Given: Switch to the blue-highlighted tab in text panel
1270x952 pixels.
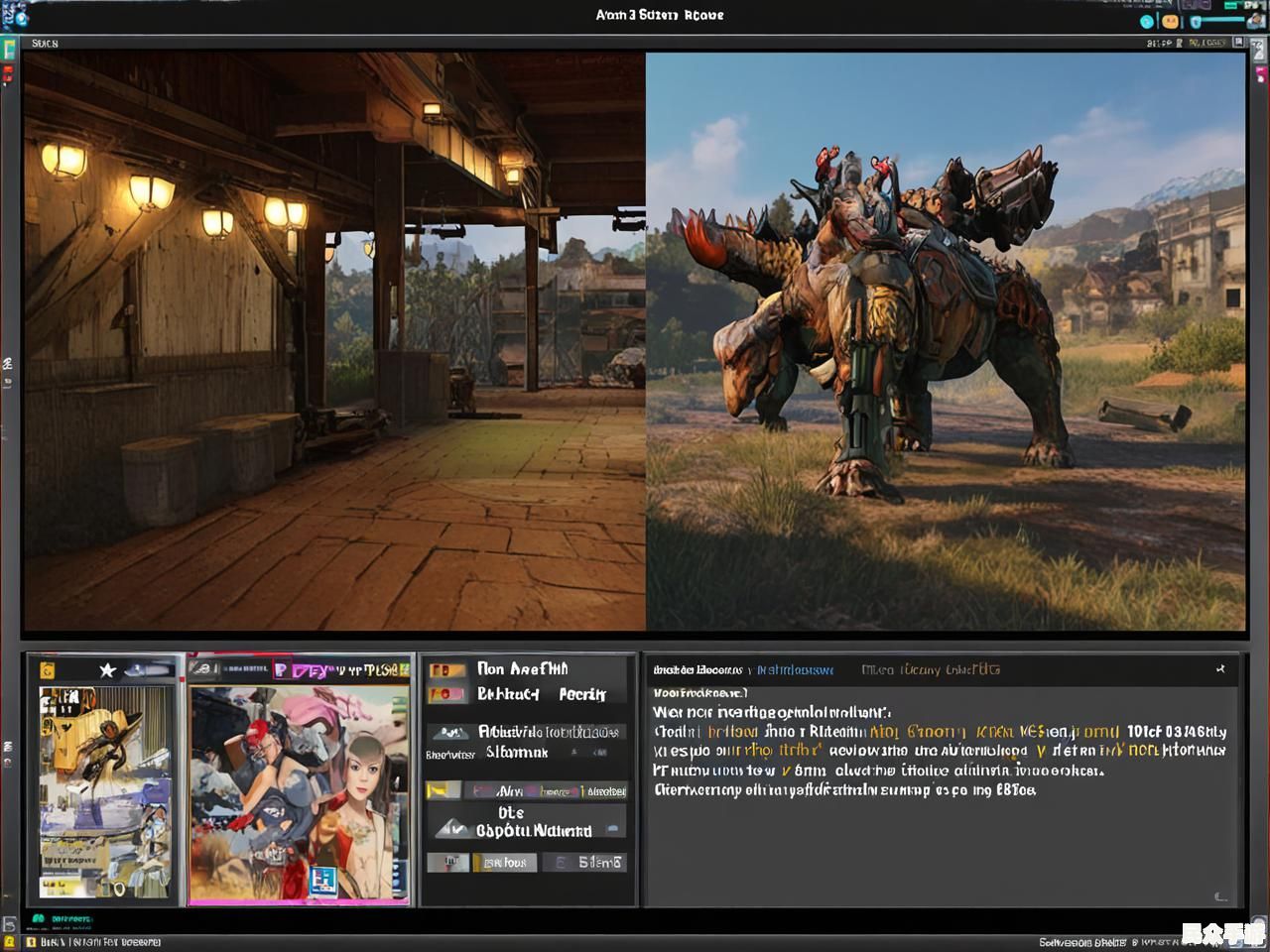Looking at the screenshot, I should point(796,670).
